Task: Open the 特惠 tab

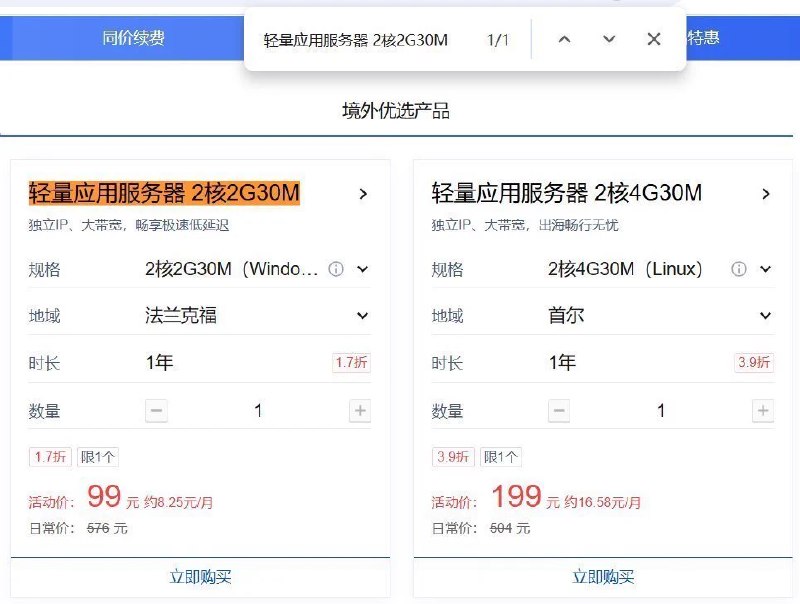Action: coord(703,38)
